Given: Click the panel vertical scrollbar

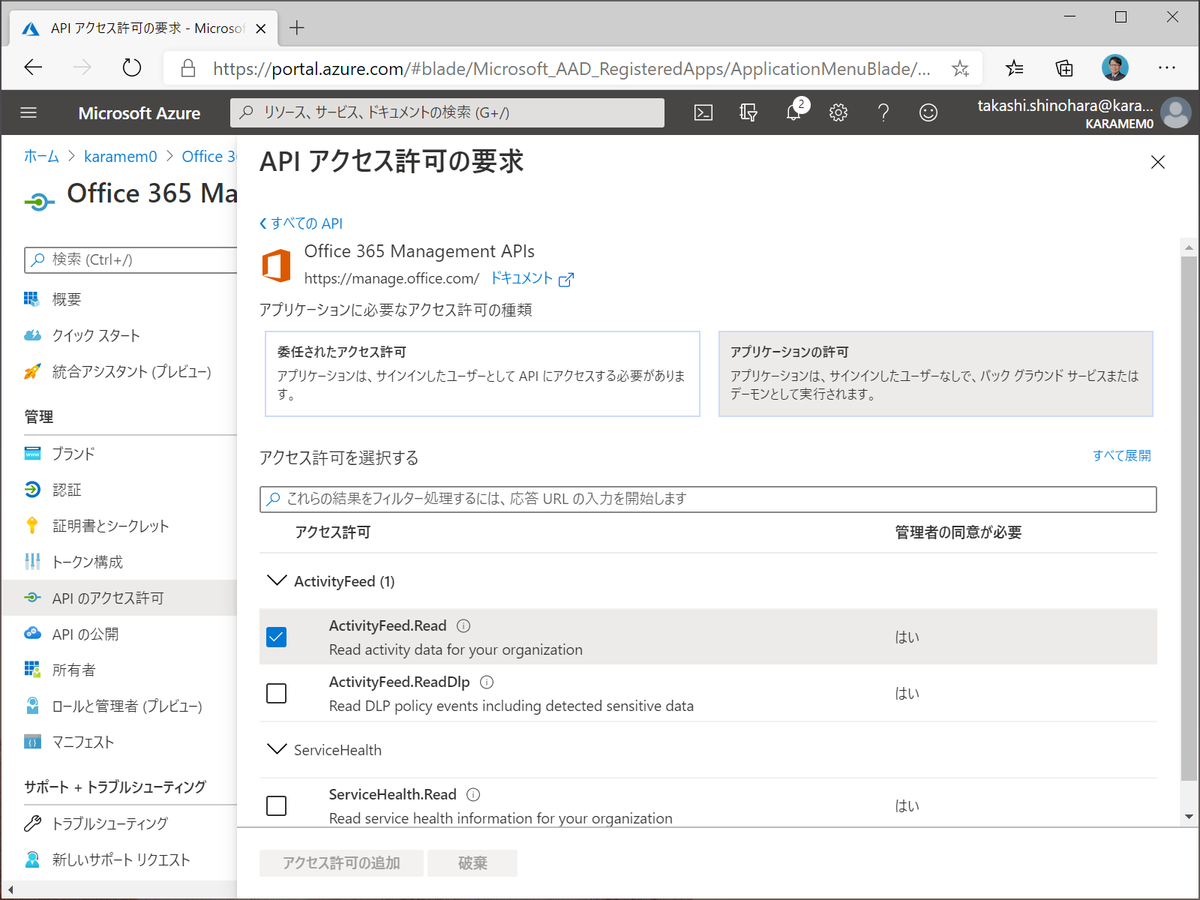Looking at the screenshot, I should (x=1189, y=518).
